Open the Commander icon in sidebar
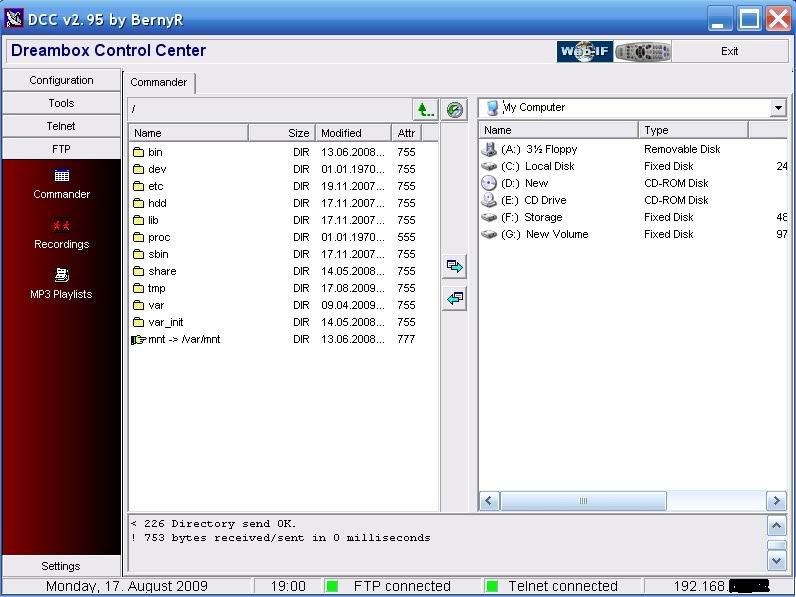 61,176
